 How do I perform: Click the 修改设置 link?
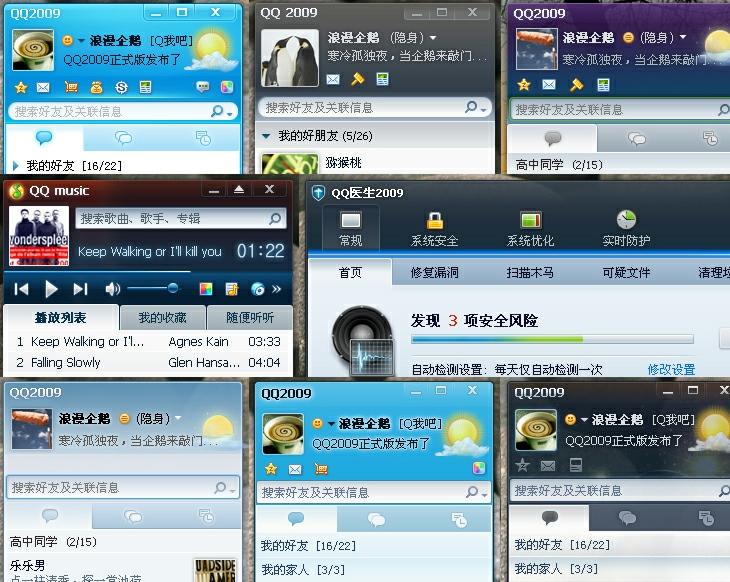(671, 370)
